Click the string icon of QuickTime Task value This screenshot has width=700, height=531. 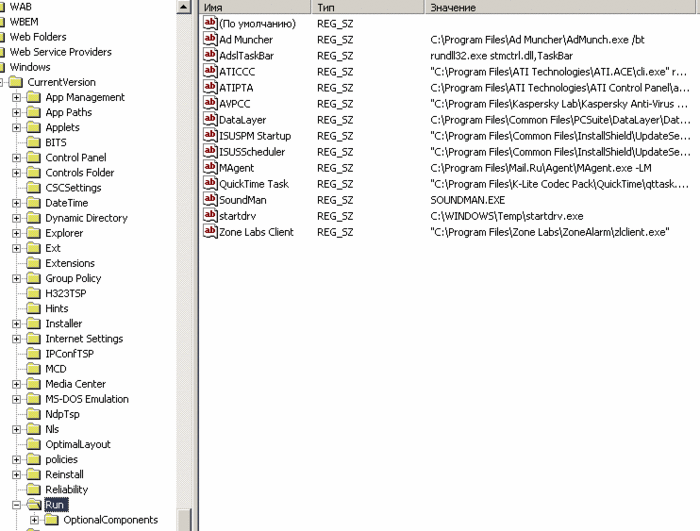pyautogui.click(x=210, y=184)
